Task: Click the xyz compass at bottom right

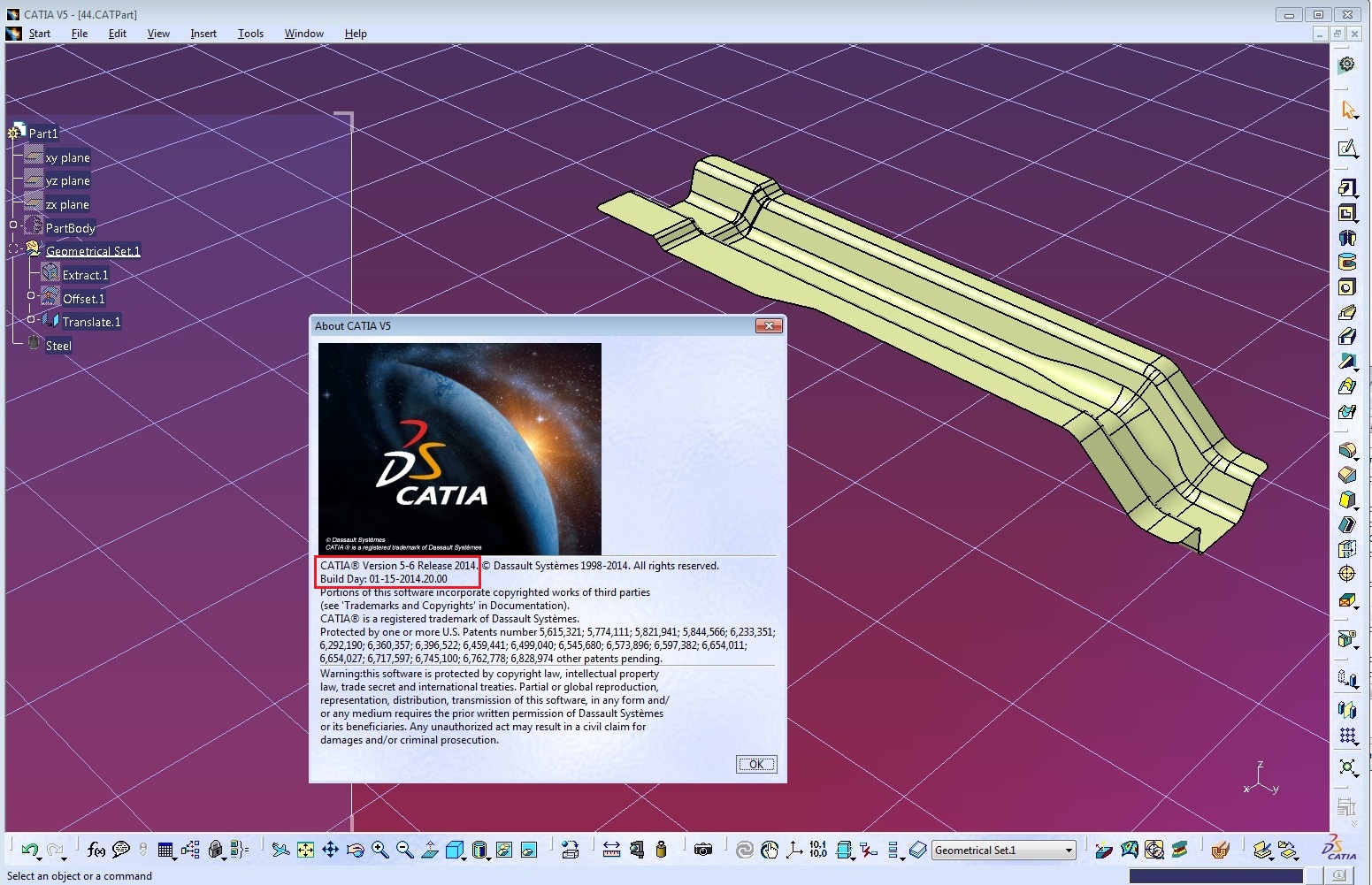Action: (x=1261, y=779)
